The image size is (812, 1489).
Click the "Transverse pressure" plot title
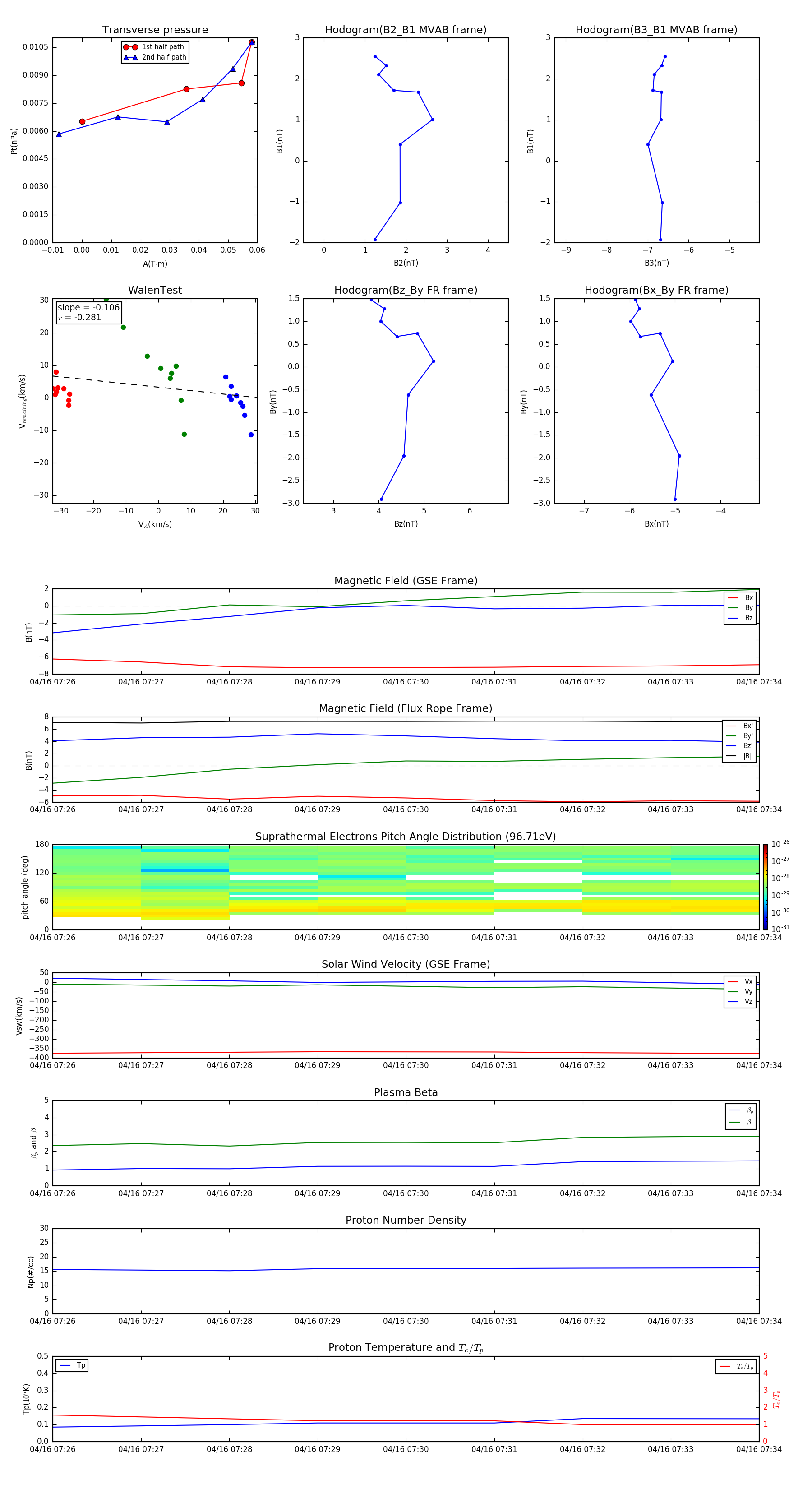click(x=155, y=30)
